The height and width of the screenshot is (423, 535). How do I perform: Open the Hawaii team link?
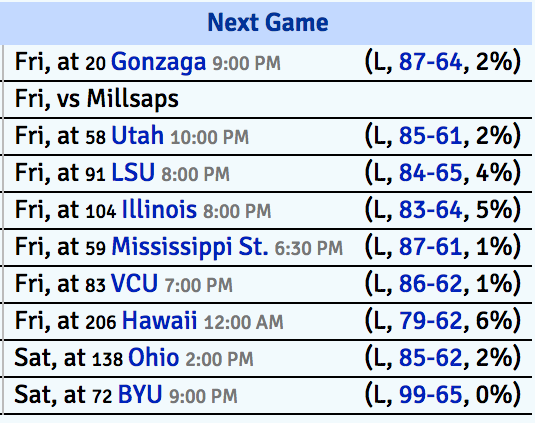[x=159, y=320]
